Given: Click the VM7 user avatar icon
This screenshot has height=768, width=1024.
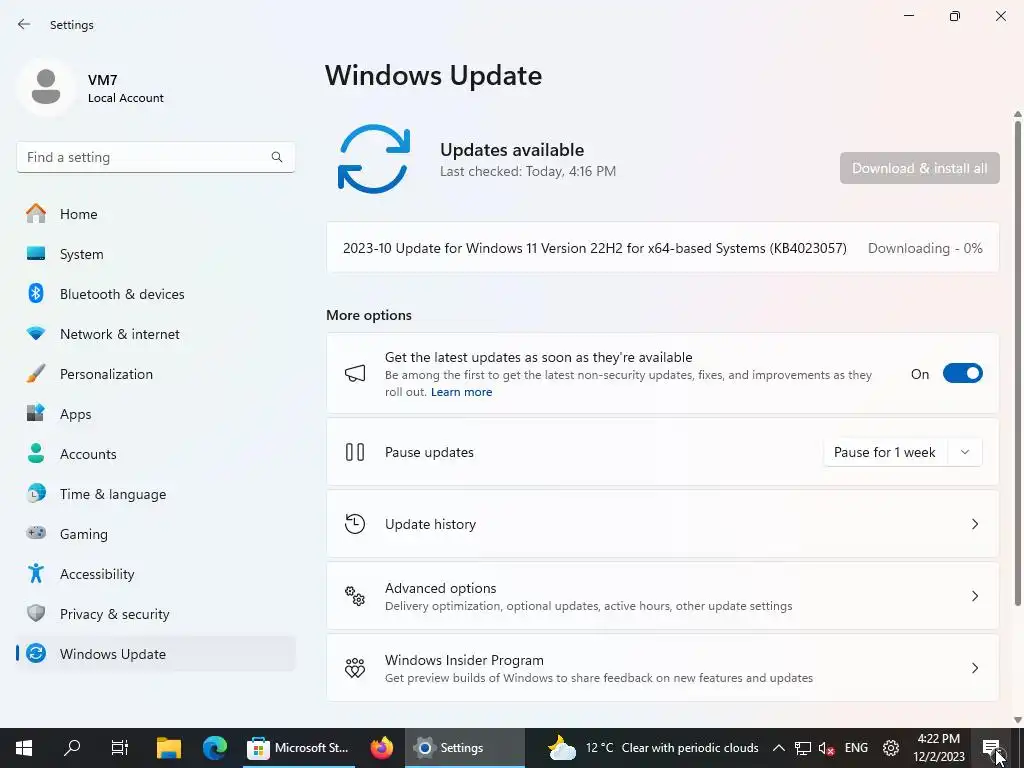Looking at the screenshot, I should (46, 87).
